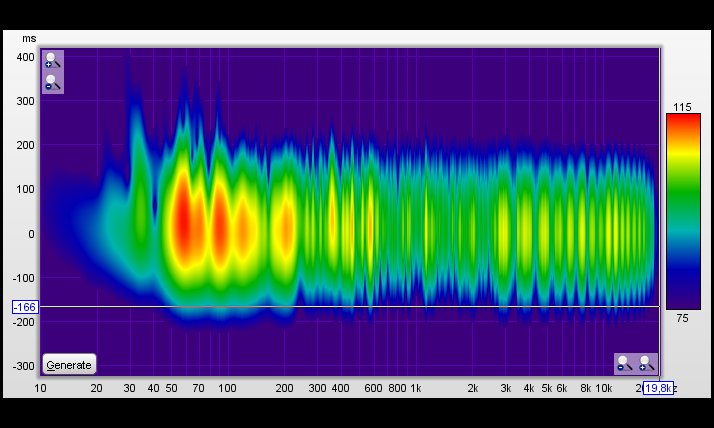
Task: Click the 0 label on time axis
Action: pyautogui.click(x=31, y=234)
